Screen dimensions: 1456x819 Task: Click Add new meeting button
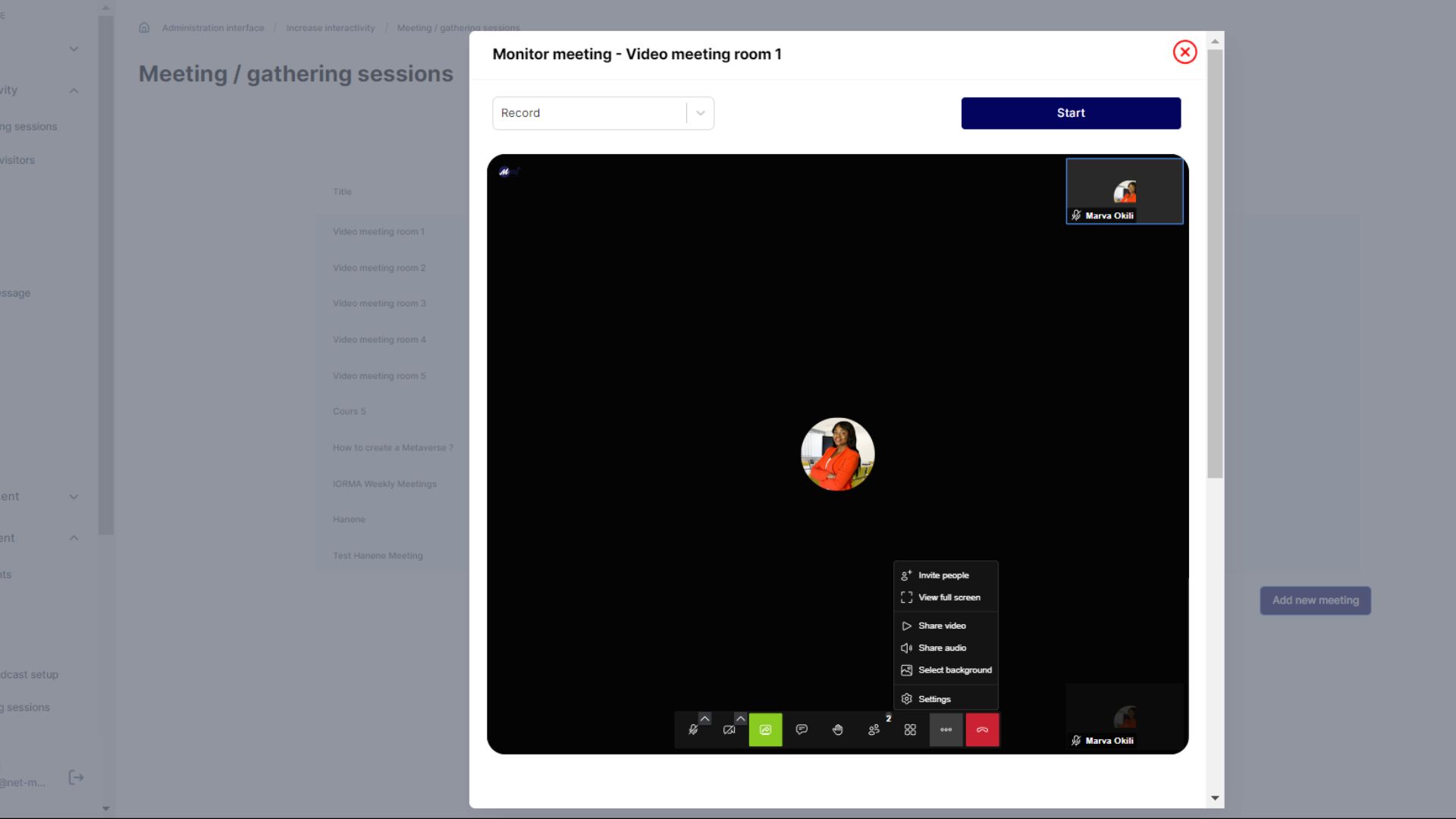coord(1315,600)
